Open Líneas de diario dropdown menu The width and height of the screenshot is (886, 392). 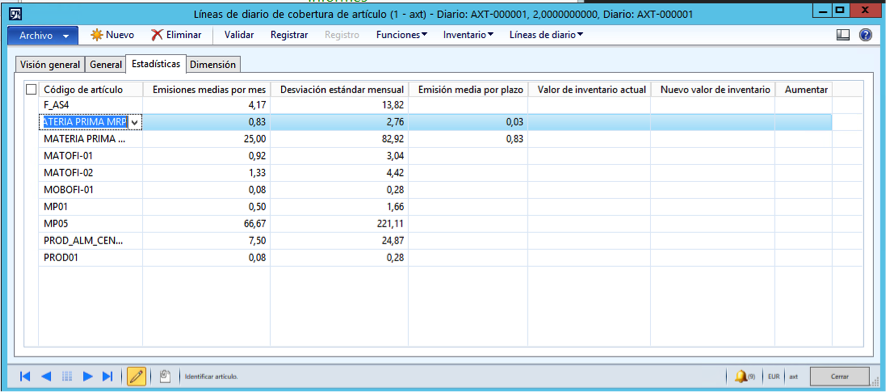(x=546, y=35)
